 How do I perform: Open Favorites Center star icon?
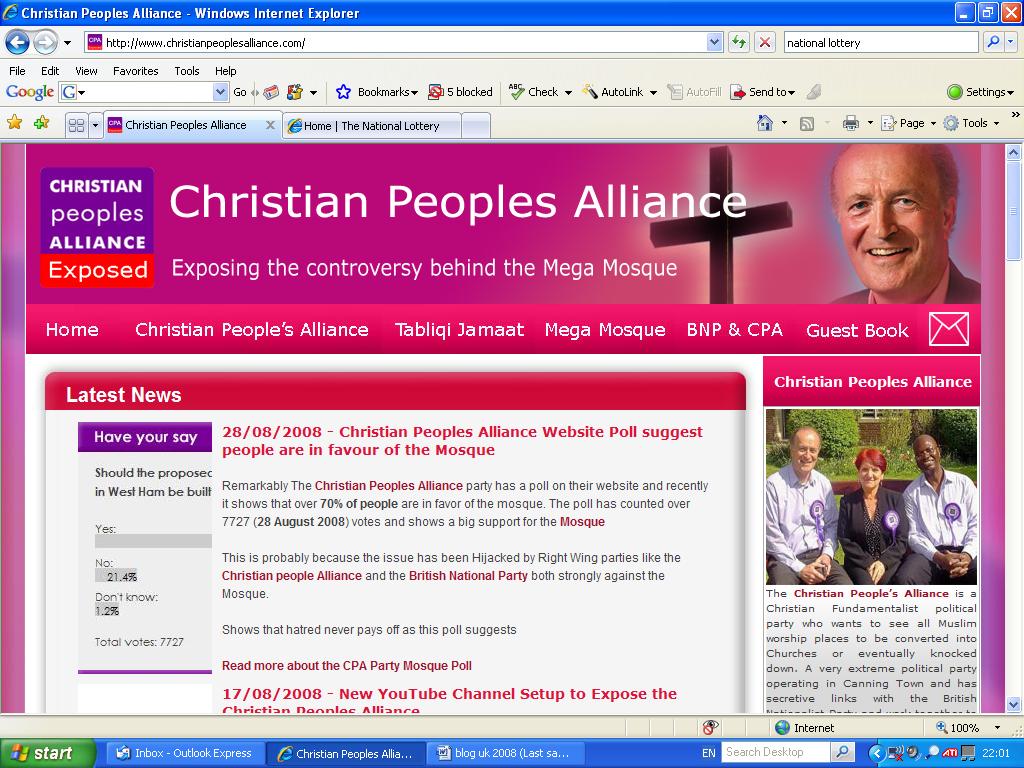15,123
